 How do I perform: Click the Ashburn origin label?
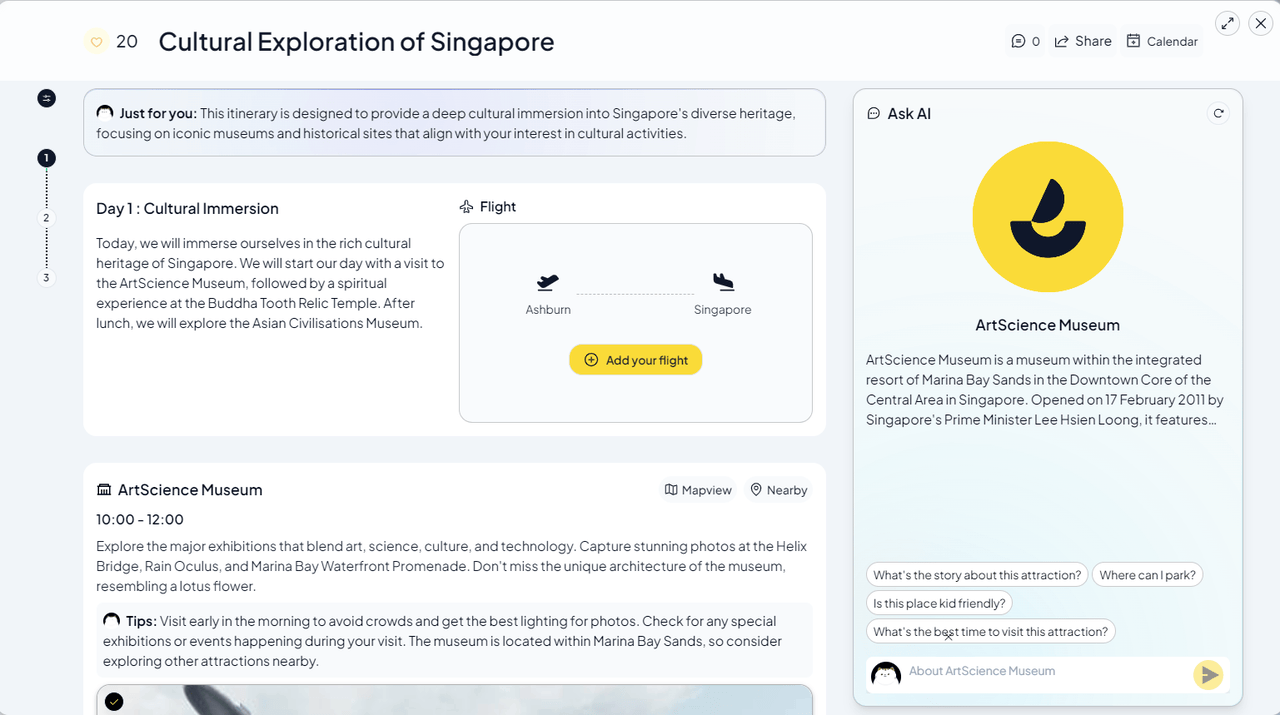pos(548,310)
